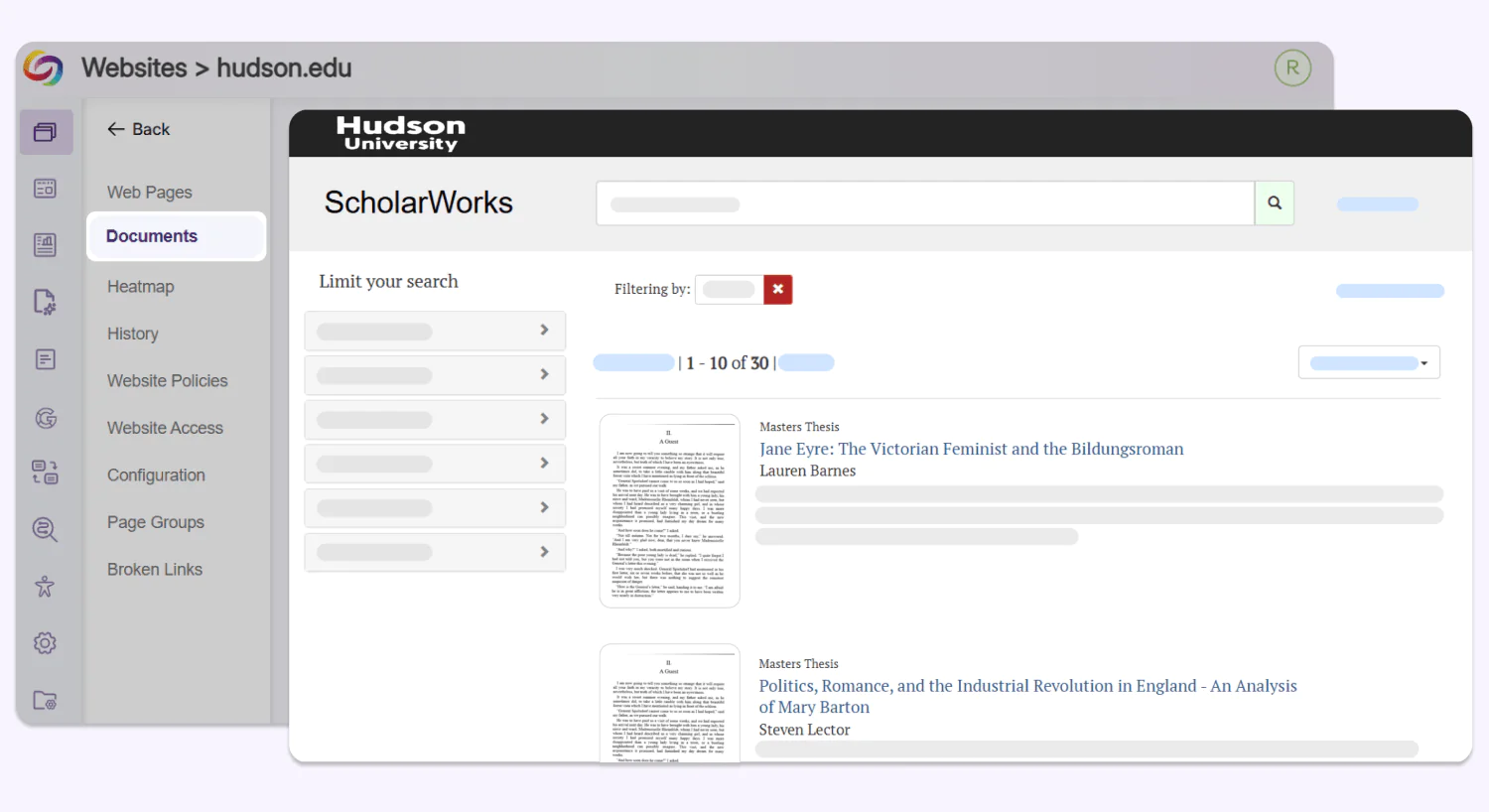Click the hudson.edu breadcrumb
Image resolution: width=1489 pixels, height=812 pixels.
pyautogui.click(x=284, y=68)
